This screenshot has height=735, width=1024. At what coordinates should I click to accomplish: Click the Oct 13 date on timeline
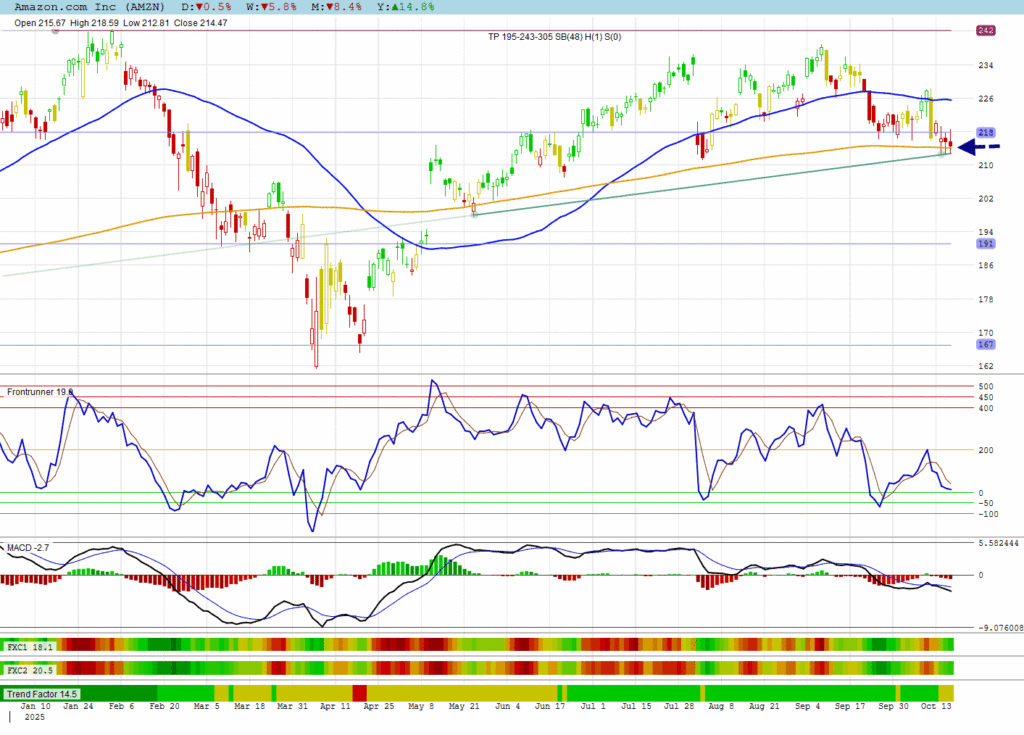pos(937,706)
